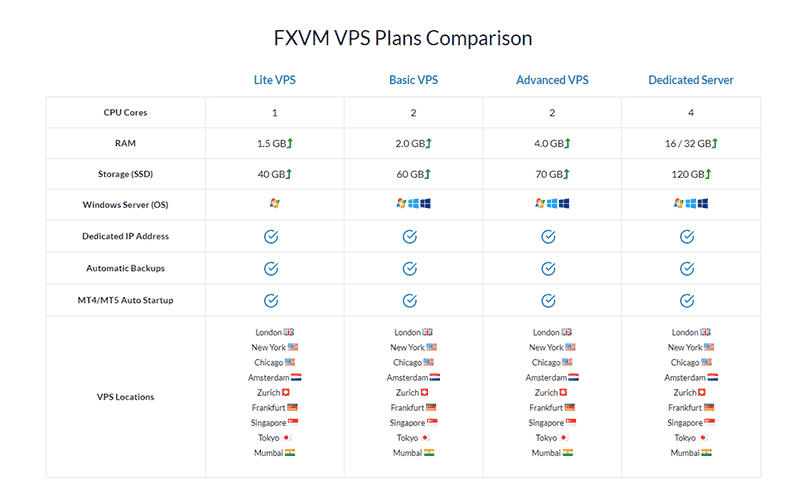Click the Swiss flag beside Zurich in Advanced VPS
Screen dimensions: 800x503
tap(566, 393)
